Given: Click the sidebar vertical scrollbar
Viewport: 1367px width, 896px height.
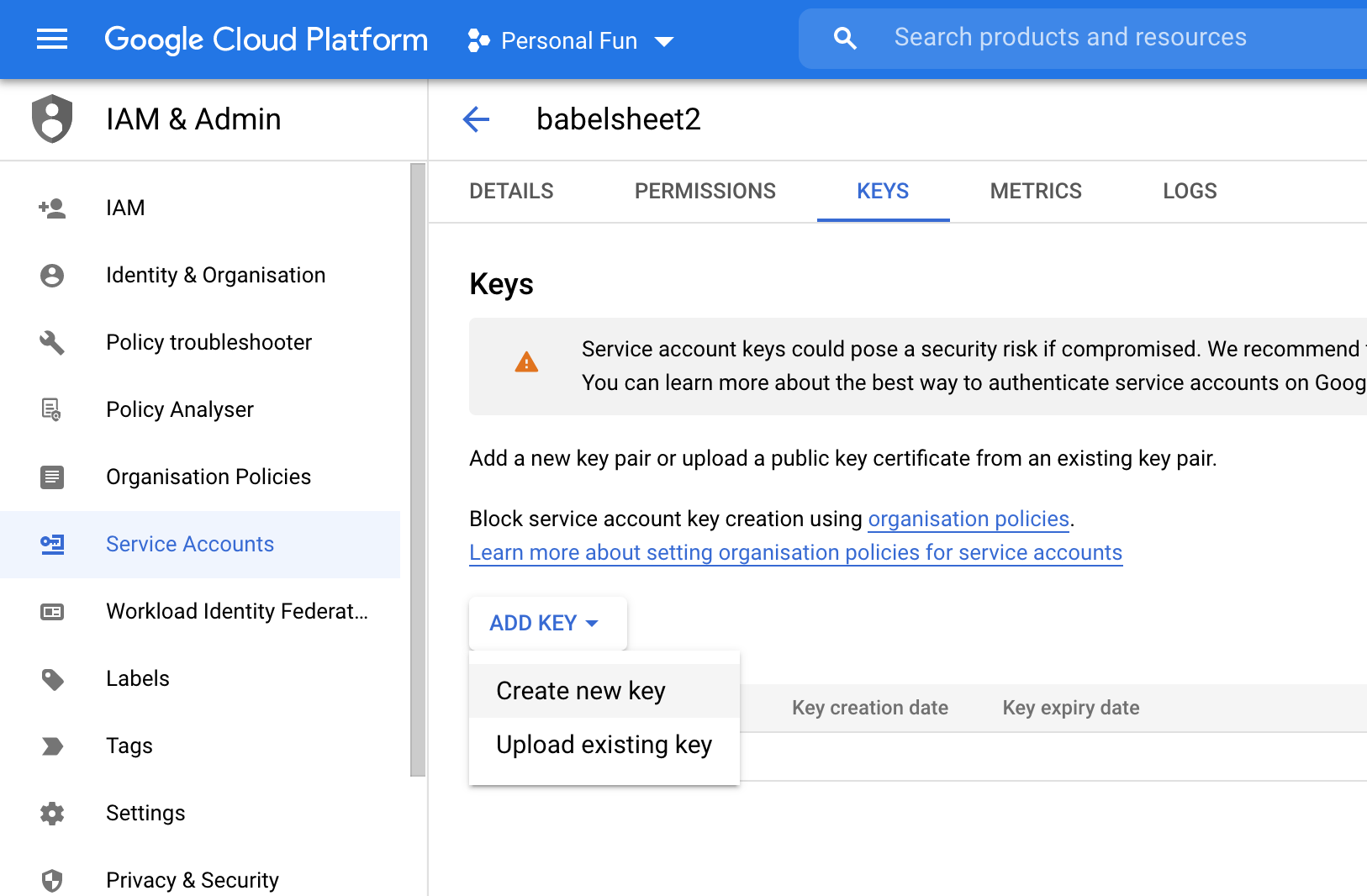Looking at the screenshot, I should pyautogui.click(x=418, y=471).
